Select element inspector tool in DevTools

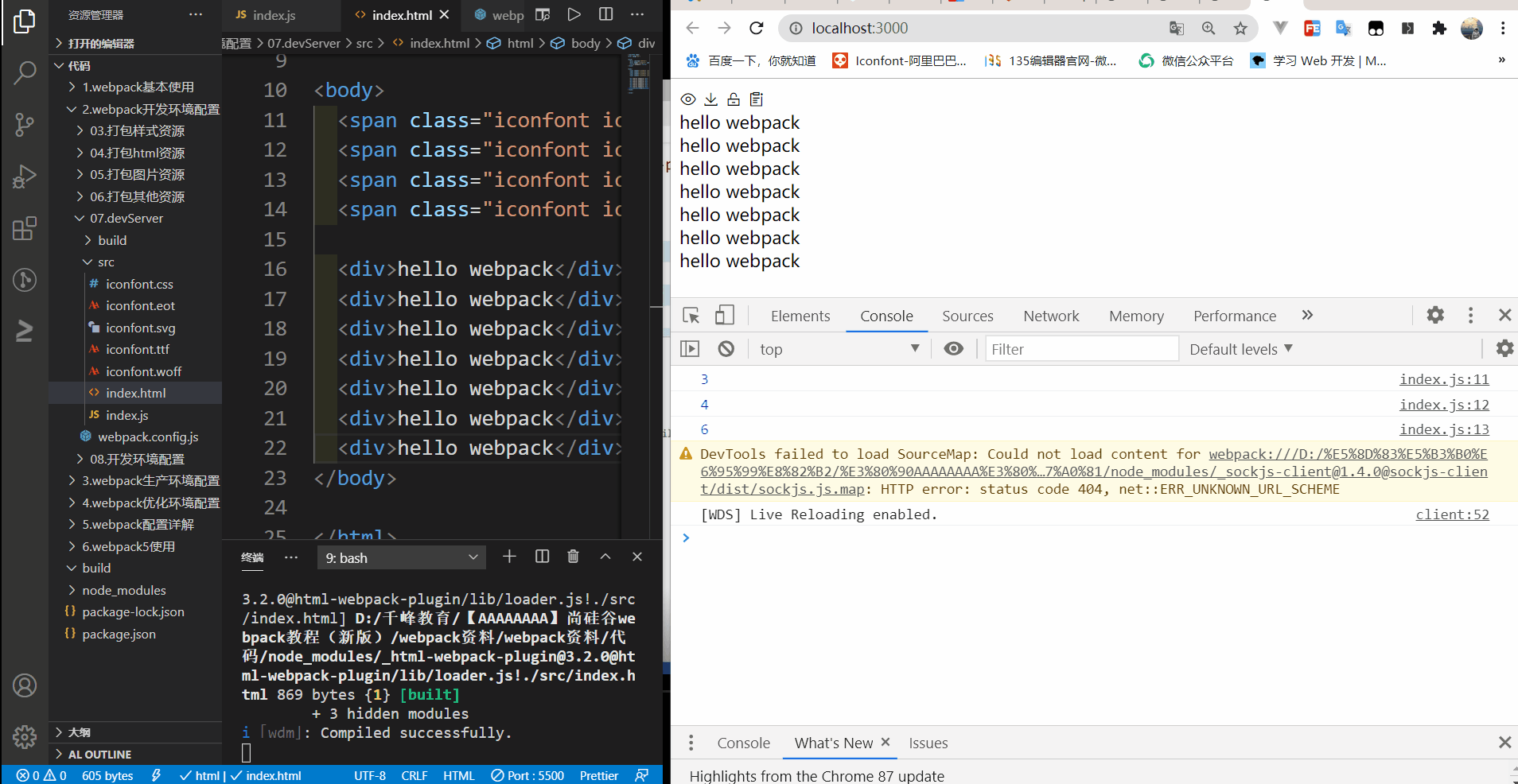pyautogui.click(x=691, y=316)
